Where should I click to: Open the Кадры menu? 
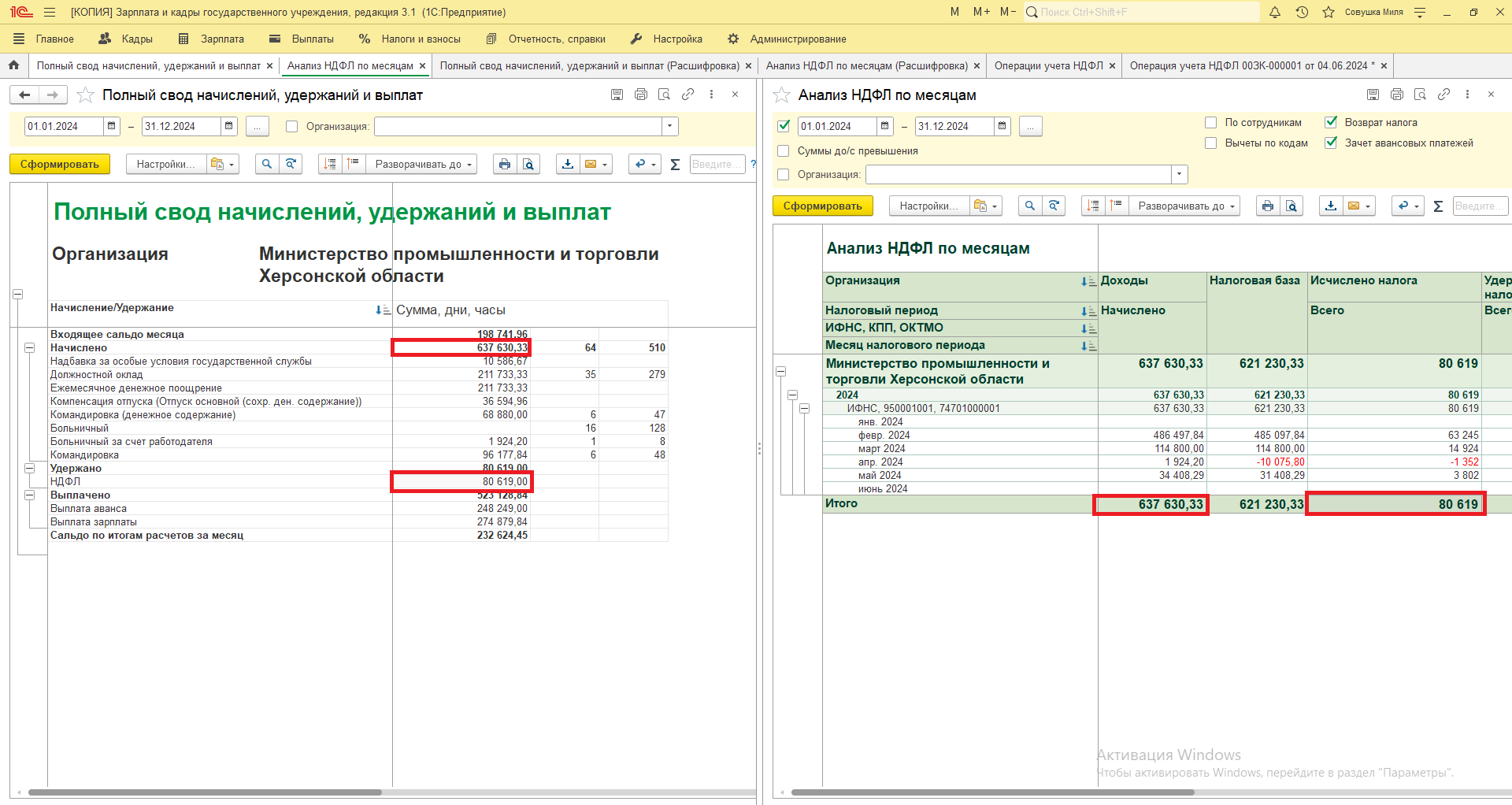pyautogui.click(x=126, y=39)
